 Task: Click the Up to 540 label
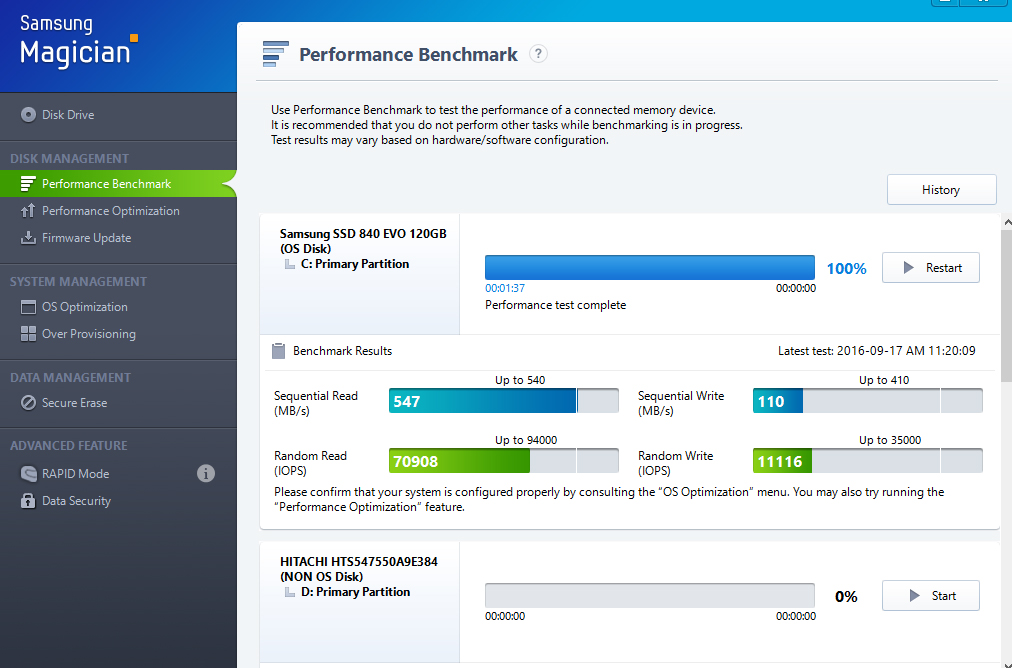point(520,380)
